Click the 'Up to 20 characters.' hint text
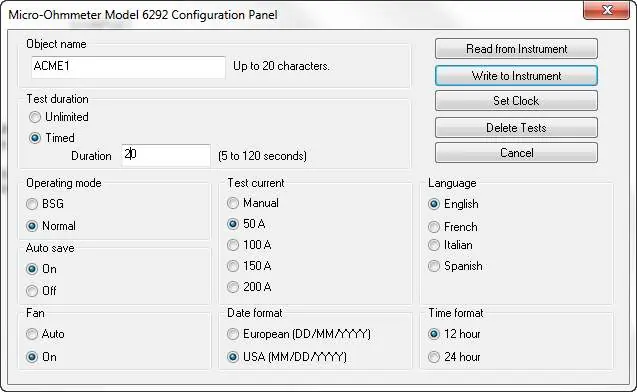The height and width of the screenshot is (392, 637). coord(281,66)
